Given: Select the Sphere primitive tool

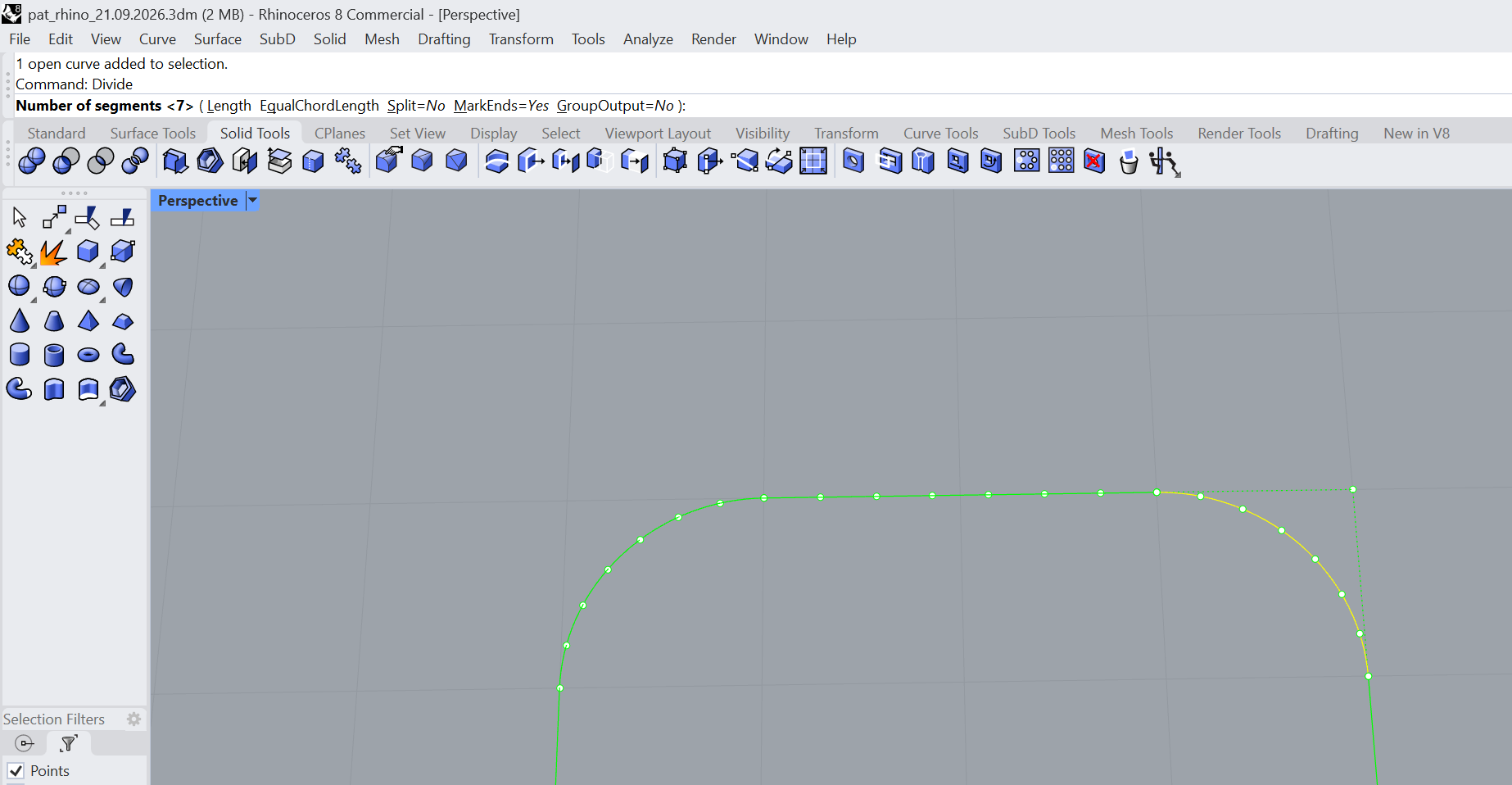Looking at the screenshot, I should click(x=19, y=286).
